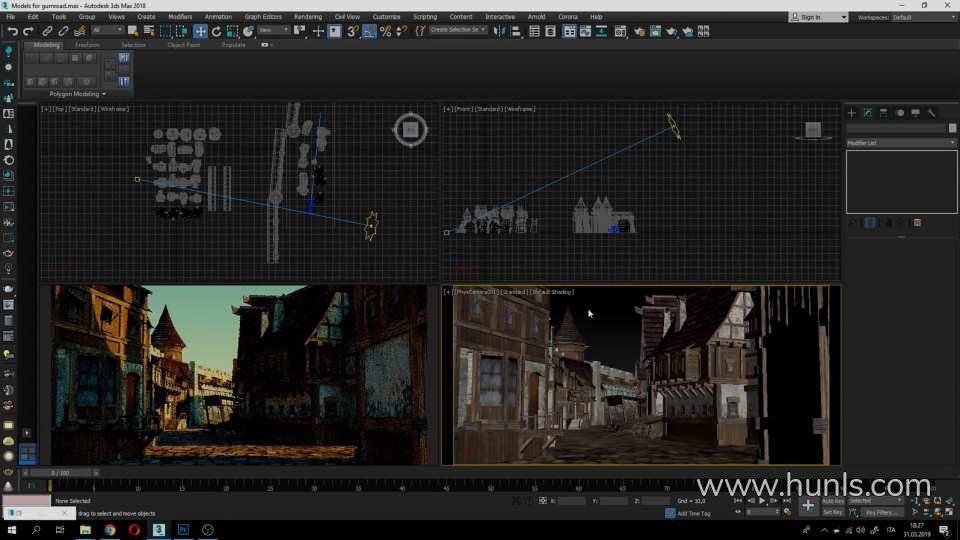This screenshot has height=540, width=960.
Task: Click the Select and Place tool
Action: click(x=248, y=31)
